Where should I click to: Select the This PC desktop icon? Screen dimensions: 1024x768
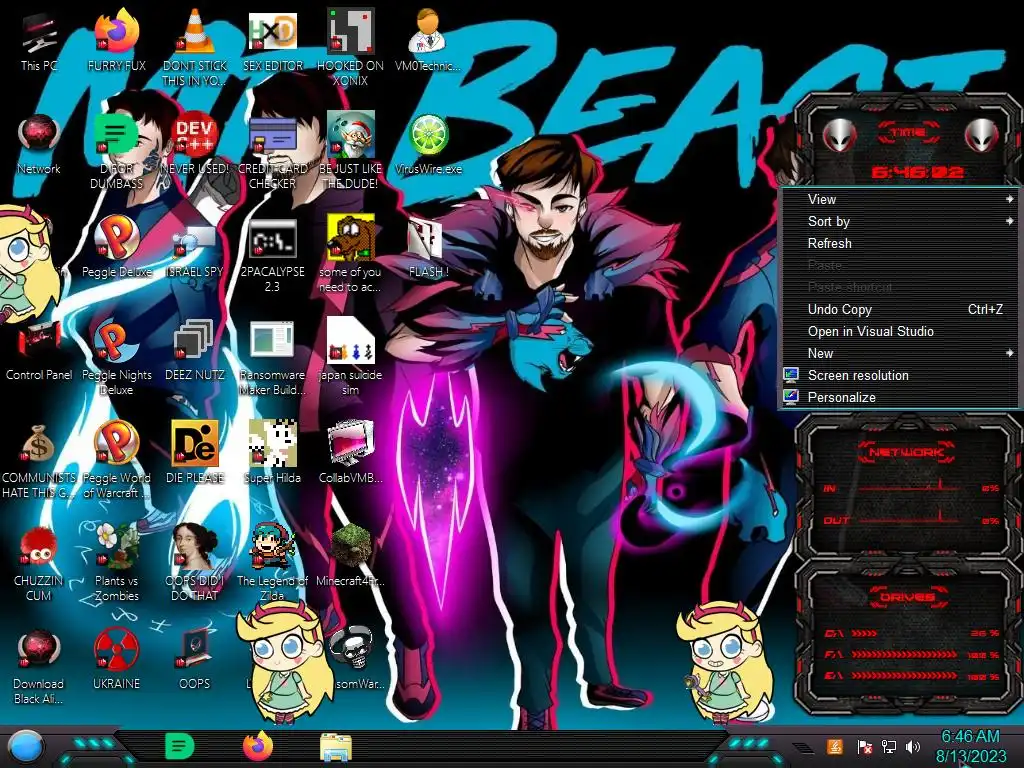pyautogui.click(x=39, y=33)
